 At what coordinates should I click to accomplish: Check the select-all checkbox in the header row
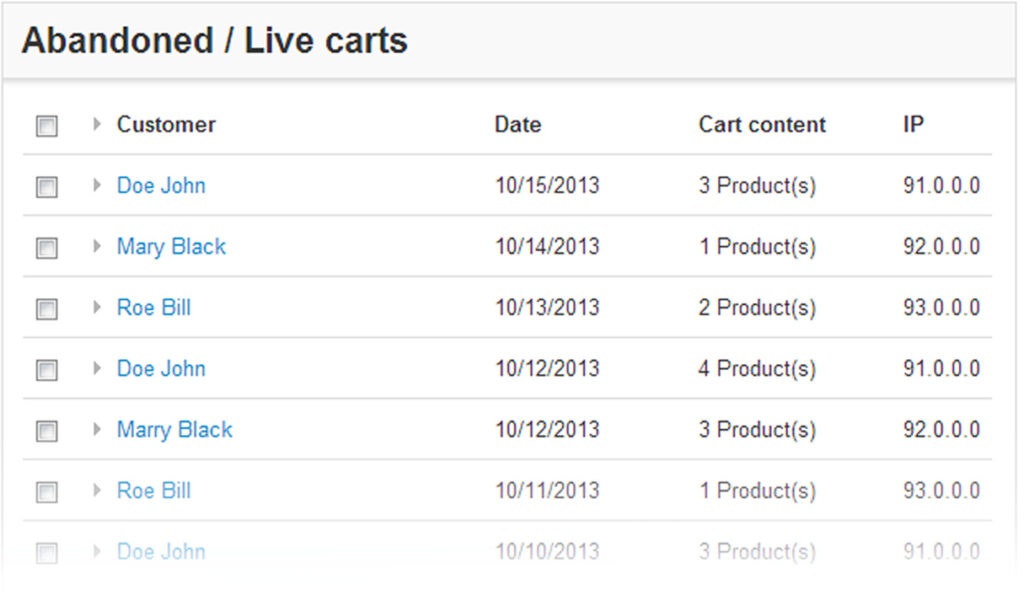tap(47, 126)
